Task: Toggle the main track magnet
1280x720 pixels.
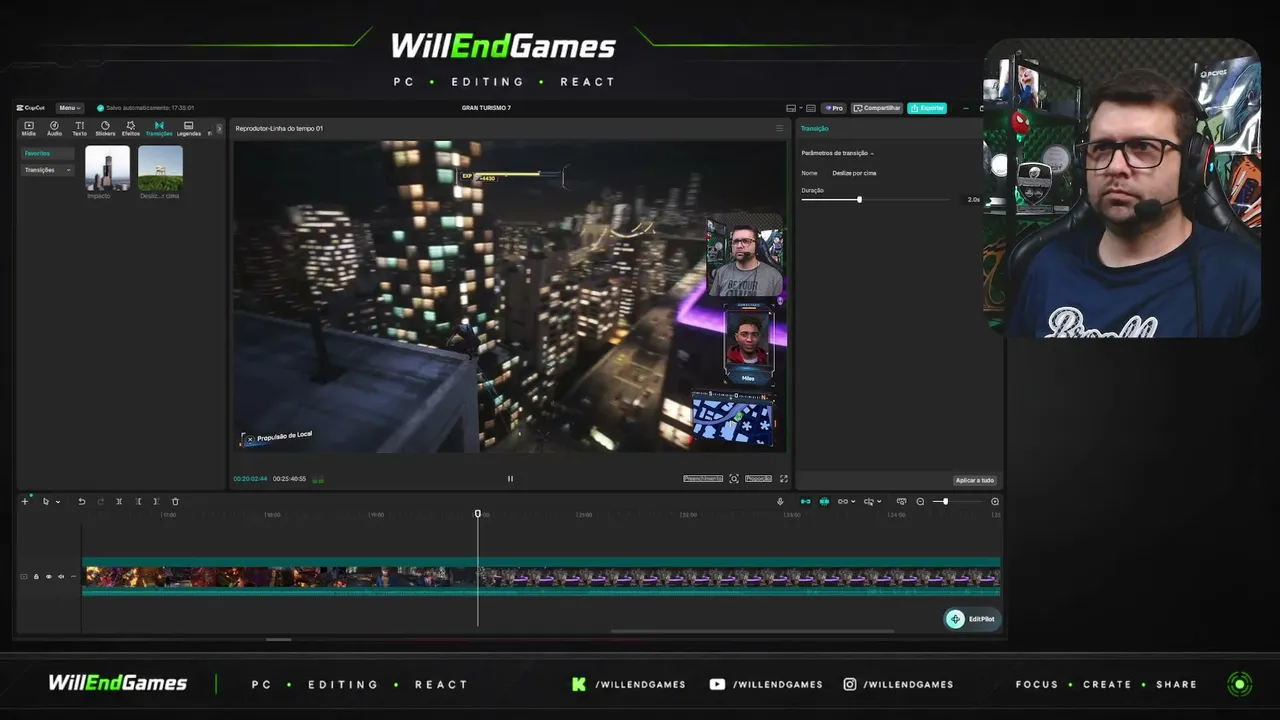Action: coord(805,501)
